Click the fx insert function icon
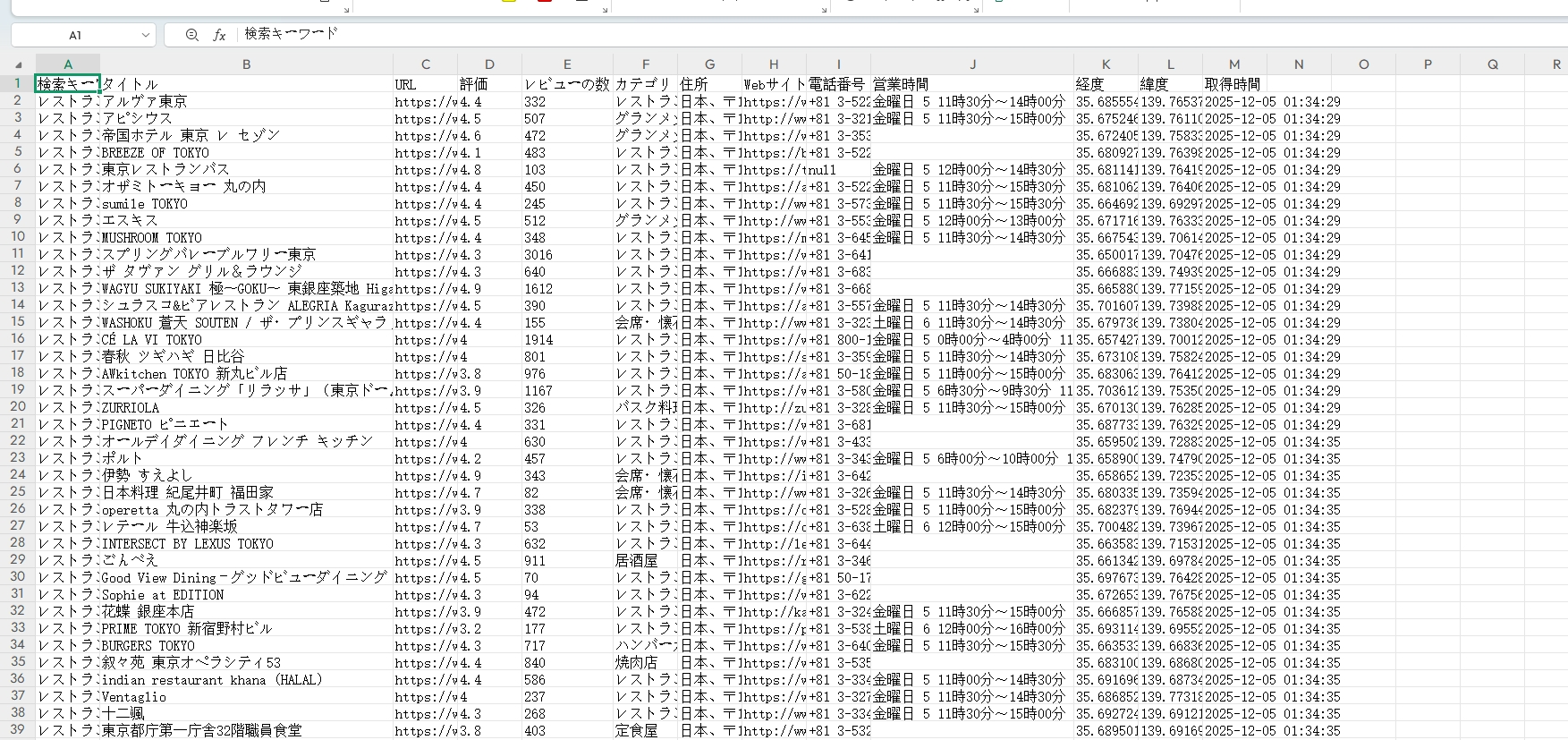 point(219,35)
